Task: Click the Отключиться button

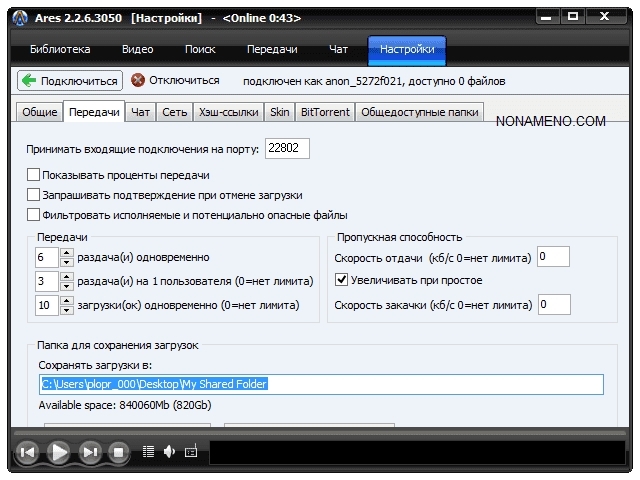Action: pyautogui.click(x=176, y=81)
